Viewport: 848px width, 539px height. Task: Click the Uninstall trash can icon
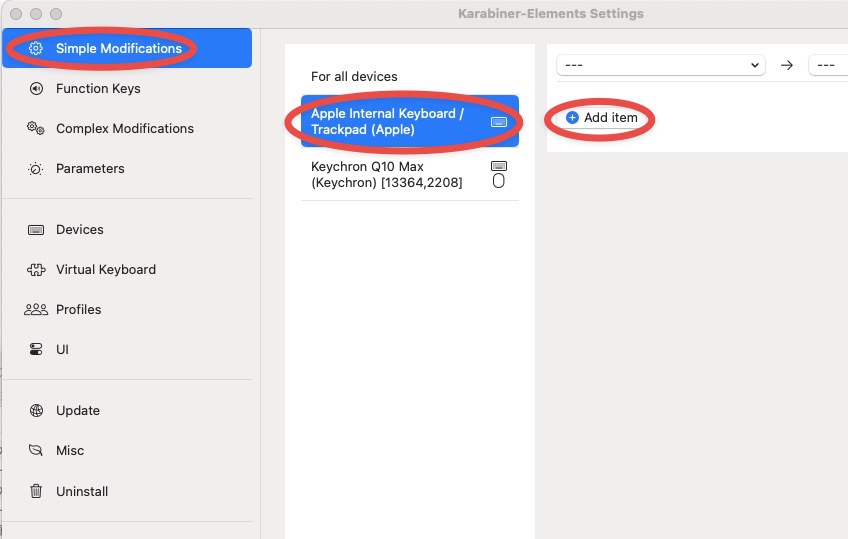pyautogui.click(x=36, y=491)
